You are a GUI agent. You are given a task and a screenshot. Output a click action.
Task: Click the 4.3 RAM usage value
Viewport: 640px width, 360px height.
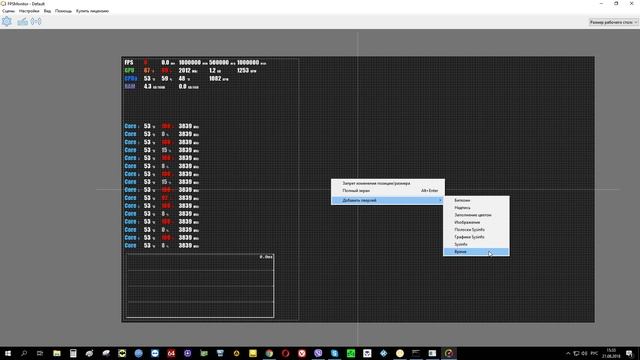(x=154, y=87)
